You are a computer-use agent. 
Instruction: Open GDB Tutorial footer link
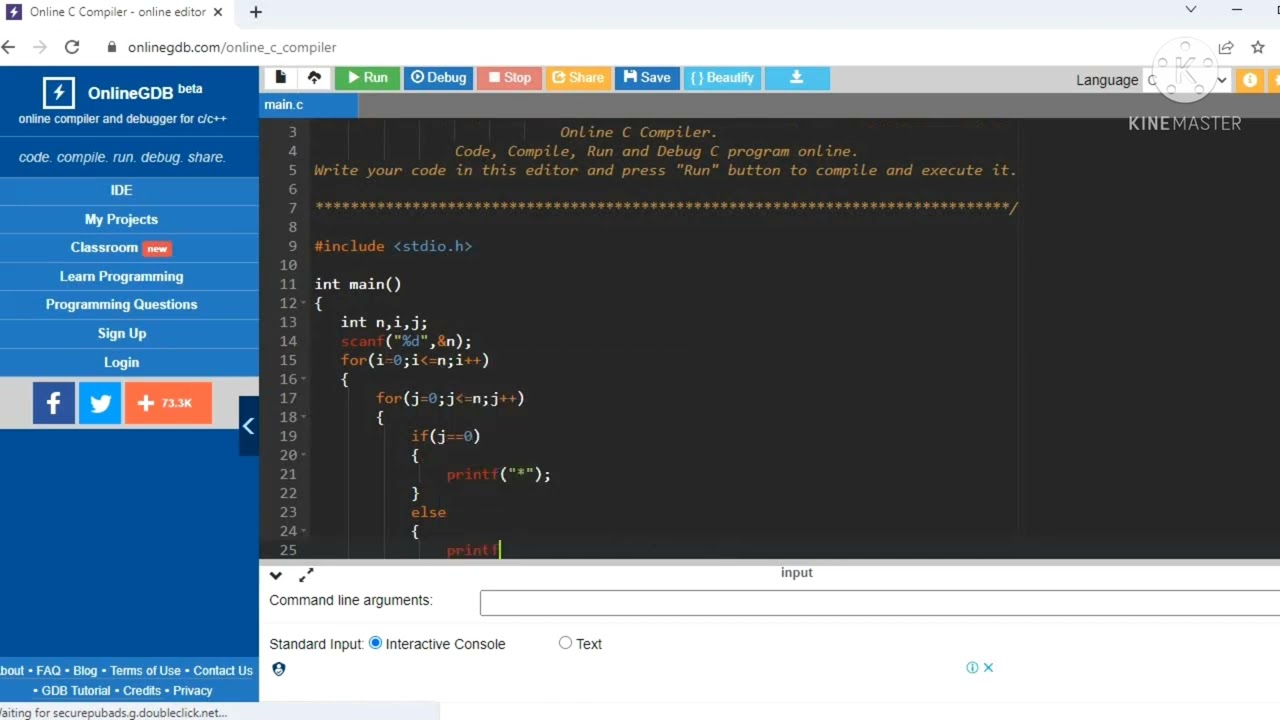[x=76, y=691]
